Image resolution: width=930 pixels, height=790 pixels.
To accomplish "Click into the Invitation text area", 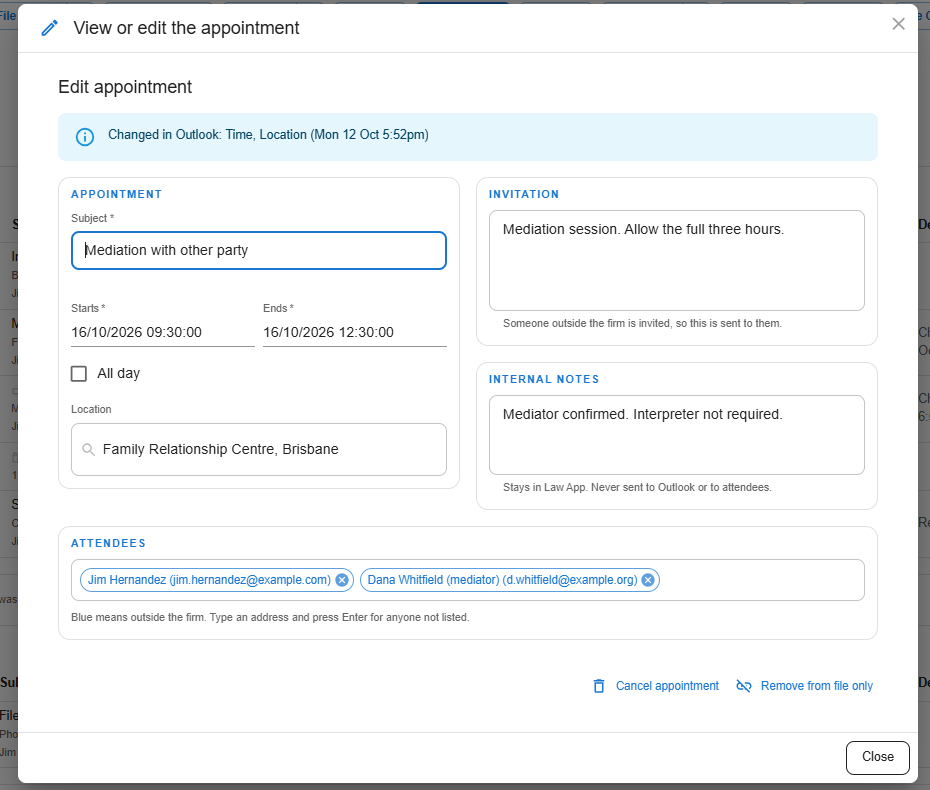I will point(677,260).
